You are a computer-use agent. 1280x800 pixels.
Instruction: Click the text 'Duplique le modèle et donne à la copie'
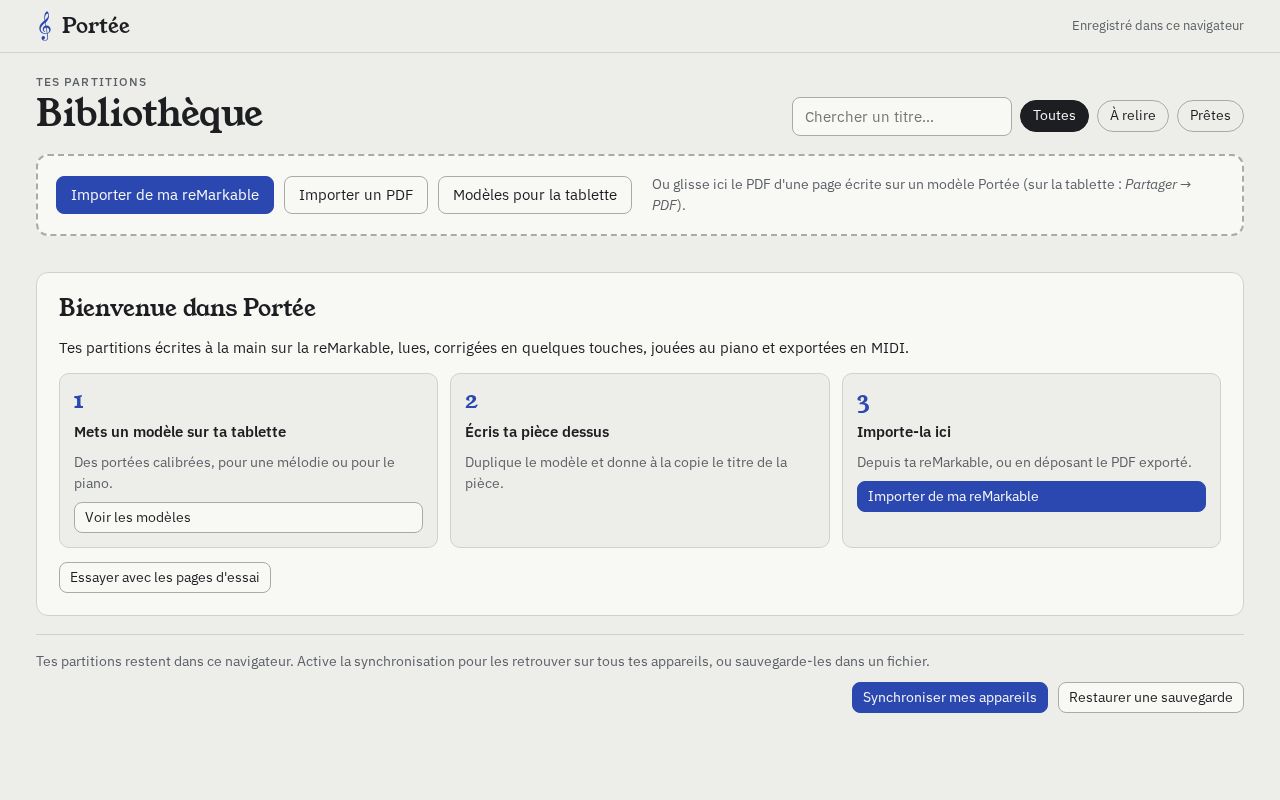[626, 472]
